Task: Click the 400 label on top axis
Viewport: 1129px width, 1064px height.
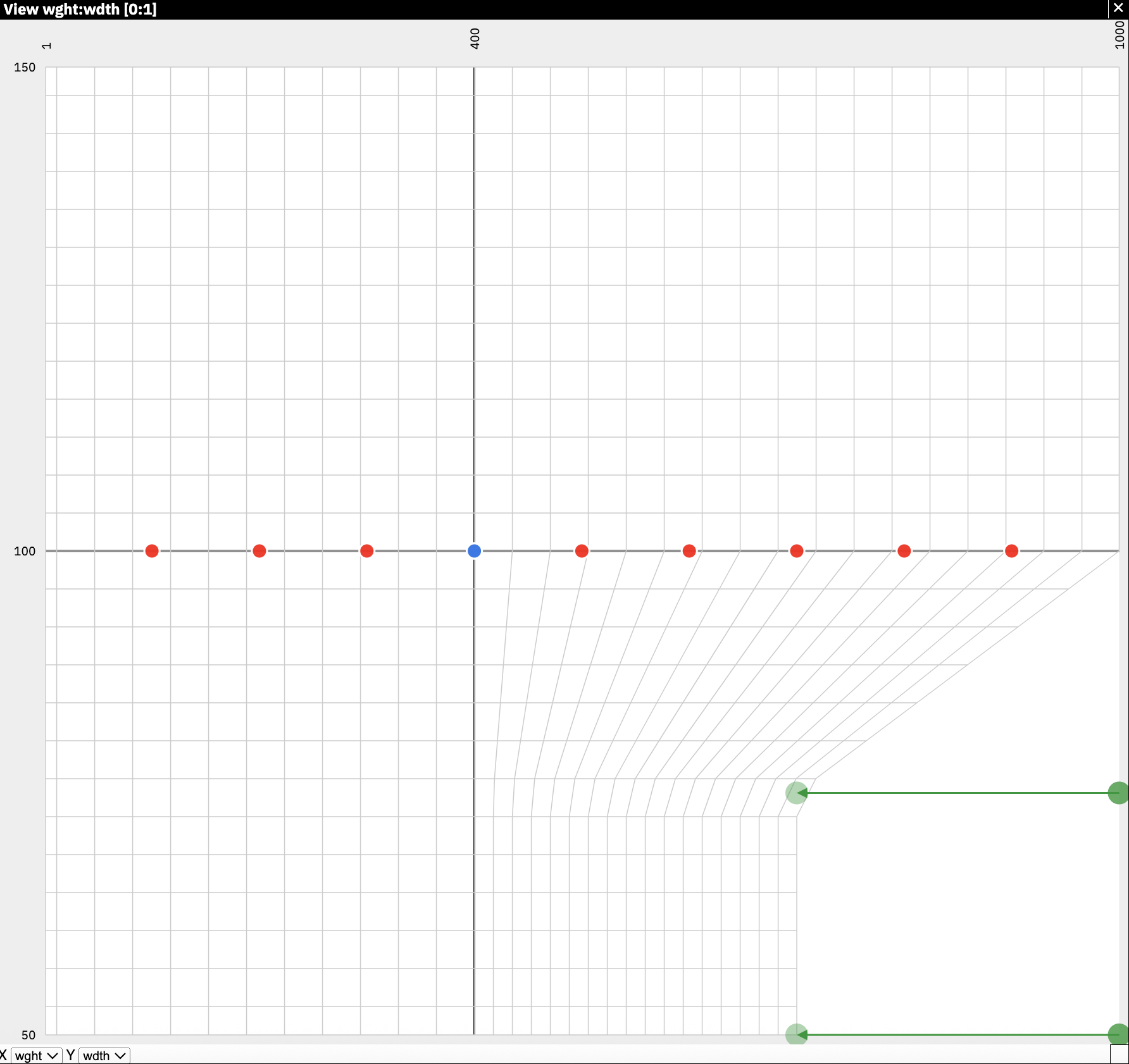Action: (x=475, y=39)
